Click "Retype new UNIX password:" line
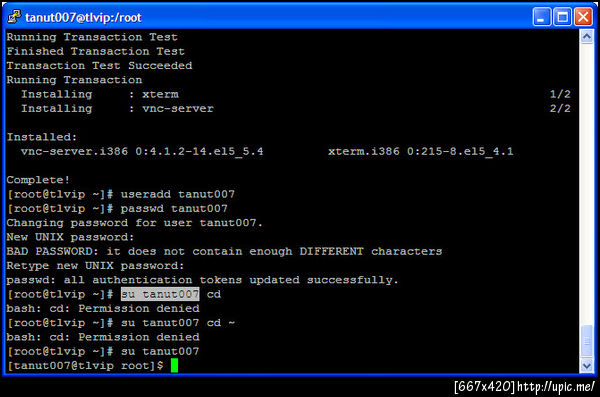This screenshot has height=397, width=600. (95, 266)
